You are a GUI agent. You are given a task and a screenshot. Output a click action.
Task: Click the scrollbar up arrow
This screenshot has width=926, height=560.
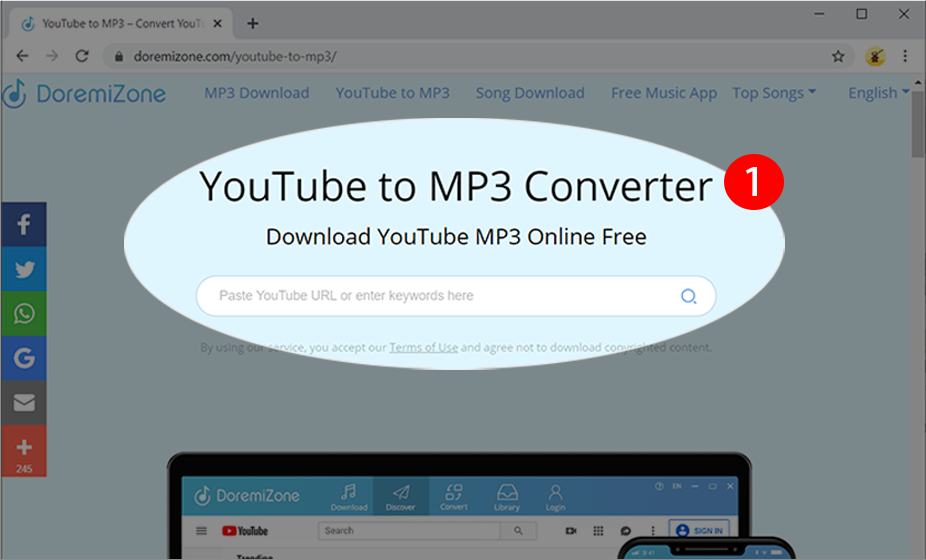coord(918,83)
